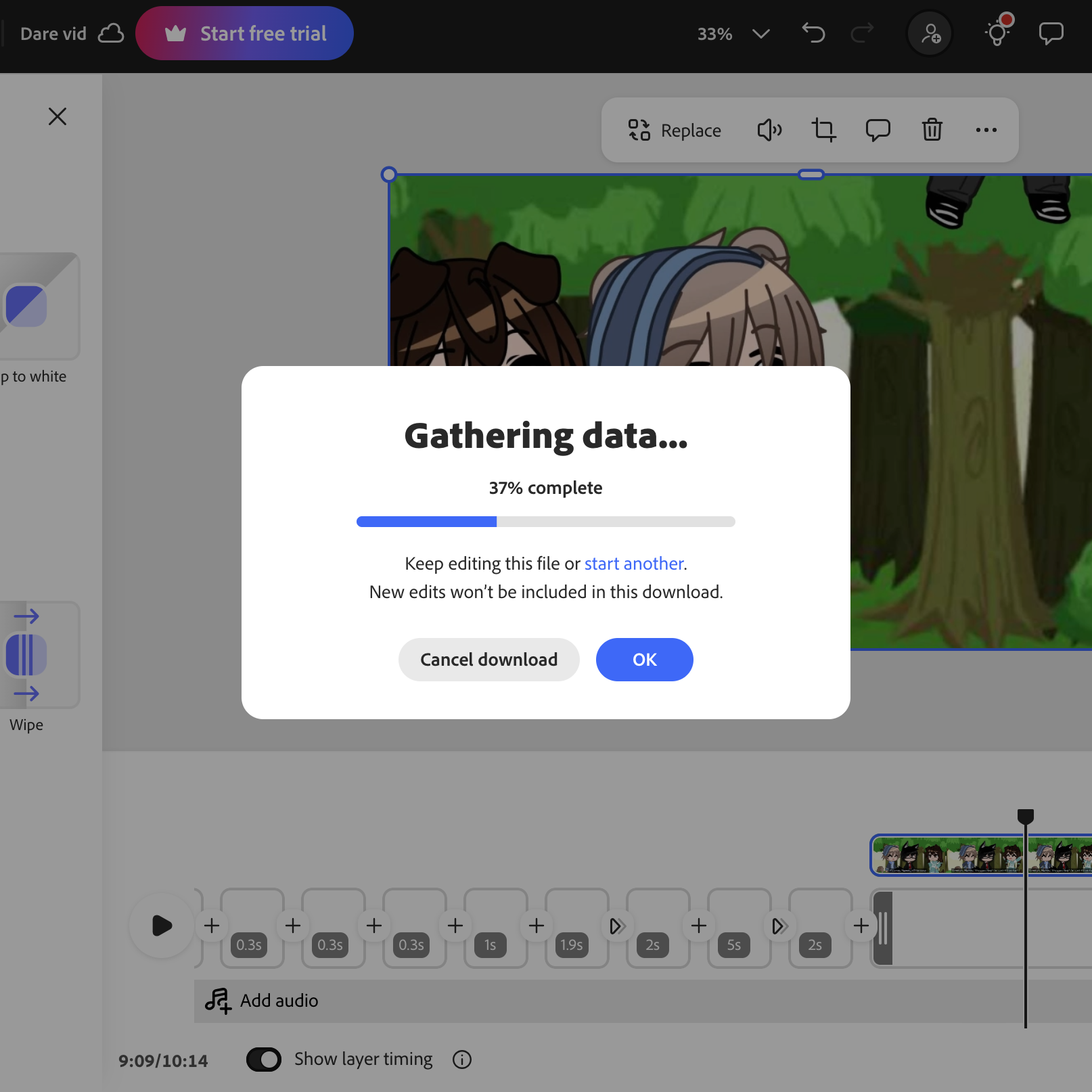This screenshot has width=1092, height=1092.
Task: Open the invite collaborators icon
Action: (930, 33)
